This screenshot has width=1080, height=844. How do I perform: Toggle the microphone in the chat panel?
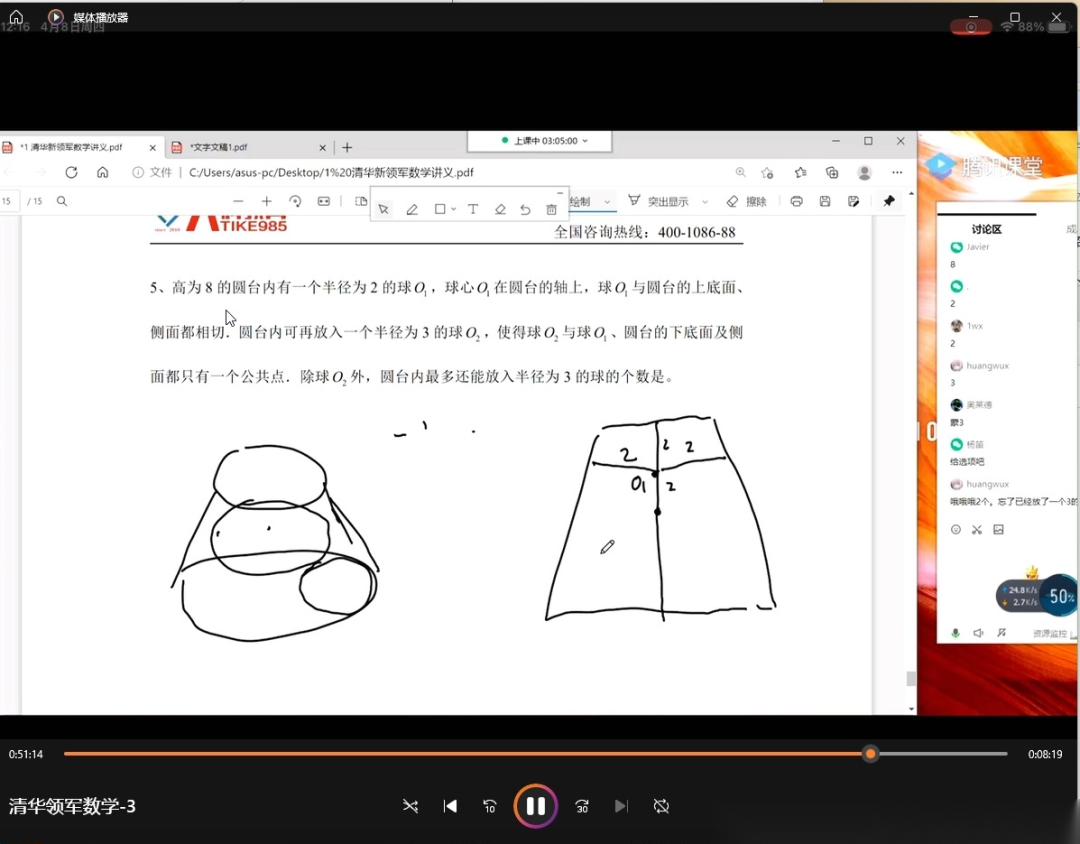(x=956, y=633)
